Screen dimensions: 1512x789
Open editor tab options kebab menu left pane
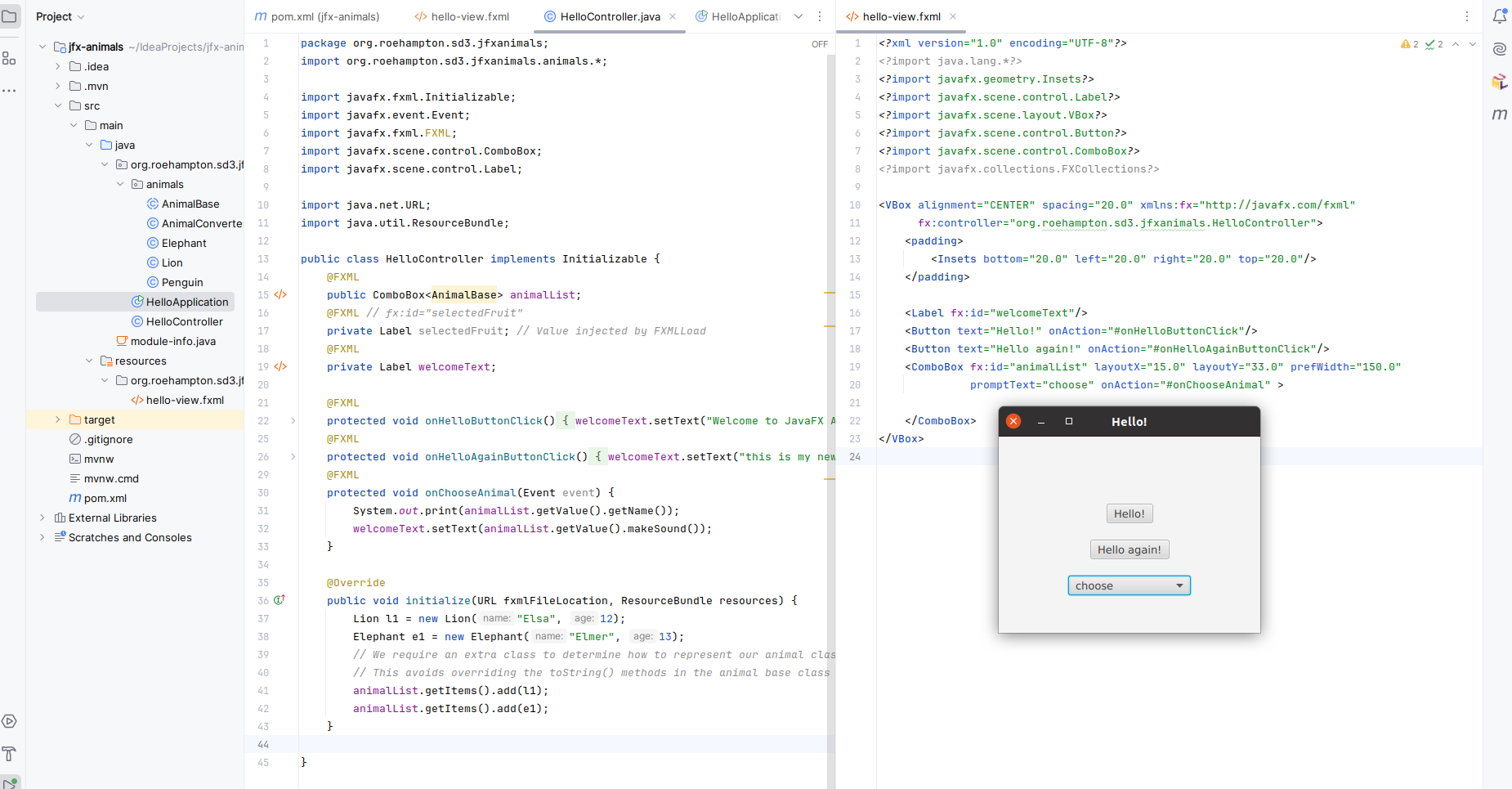point(820,16)
